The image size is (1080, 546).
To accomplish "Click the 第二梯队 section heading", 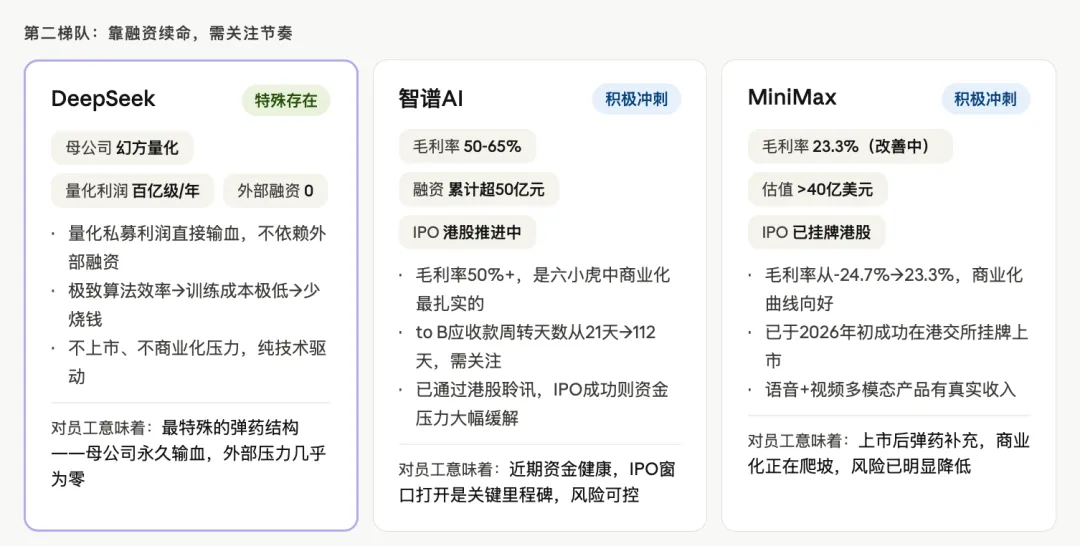I will tap(158, 33).
